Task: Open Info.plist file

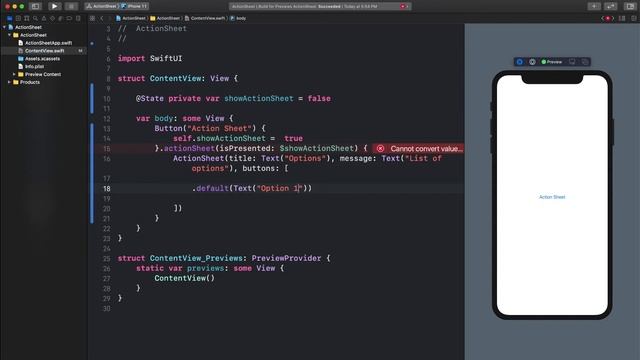Action: [34, 67]
